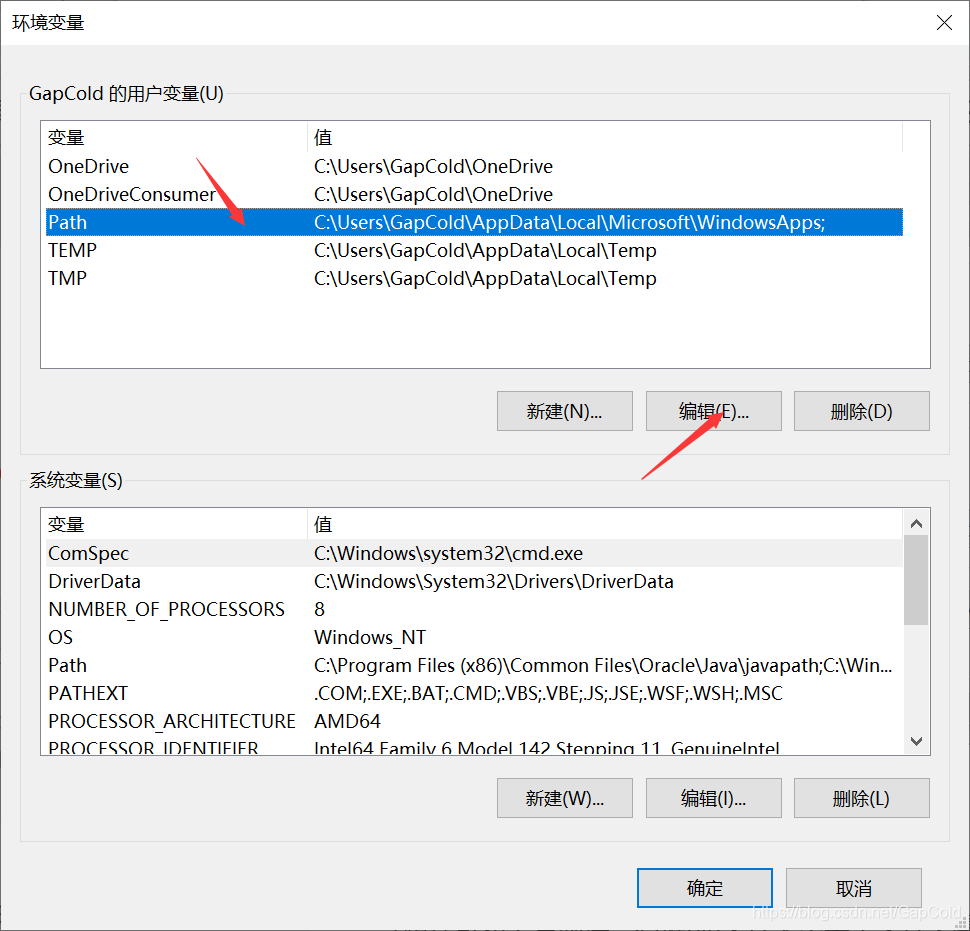Click 变量 column header in user variables list

(x=174, y=137)
